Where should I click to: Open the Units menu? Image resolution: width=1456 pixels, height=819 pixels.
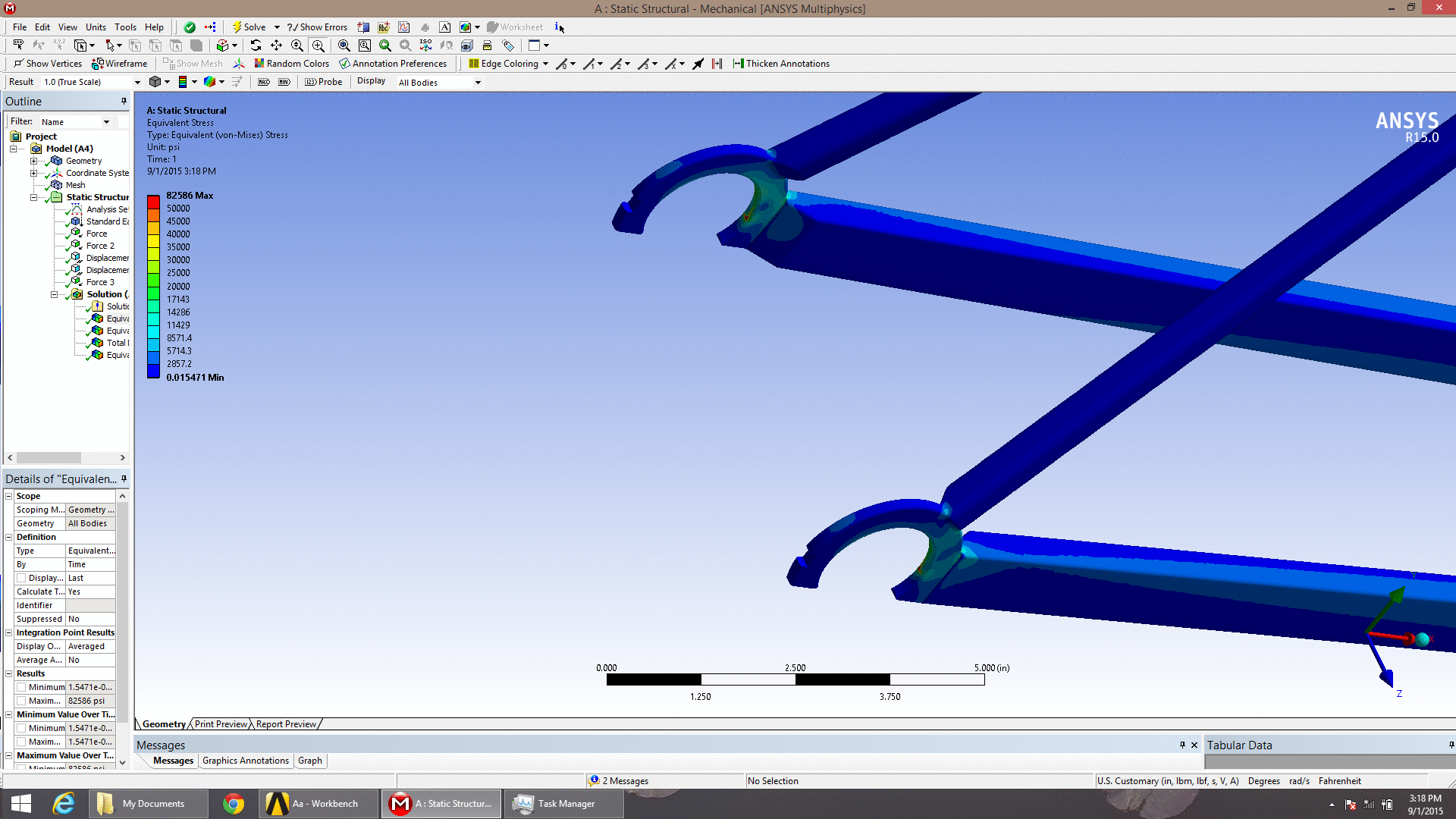(x=96, y=27)
